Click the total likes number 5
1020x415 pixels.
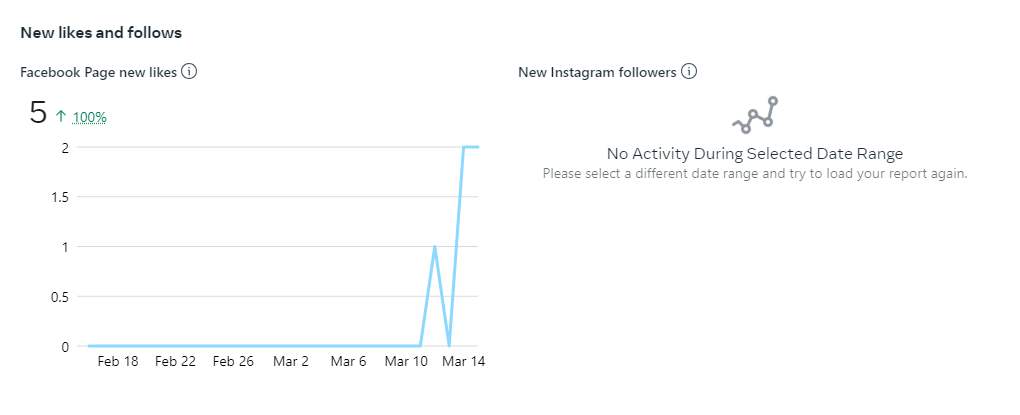(x=38, y=113)
